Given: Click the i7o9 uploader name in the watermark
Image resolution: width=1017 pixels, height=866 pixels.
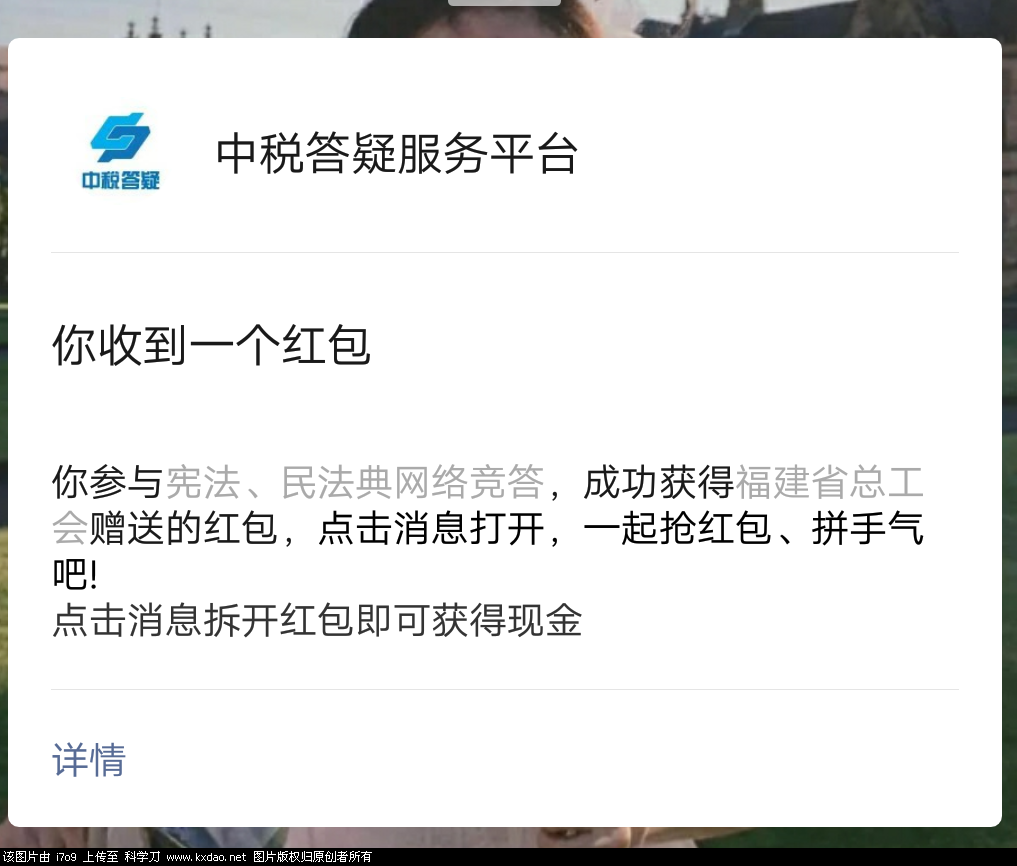Looking at the screenshot, I should (66, 857).
